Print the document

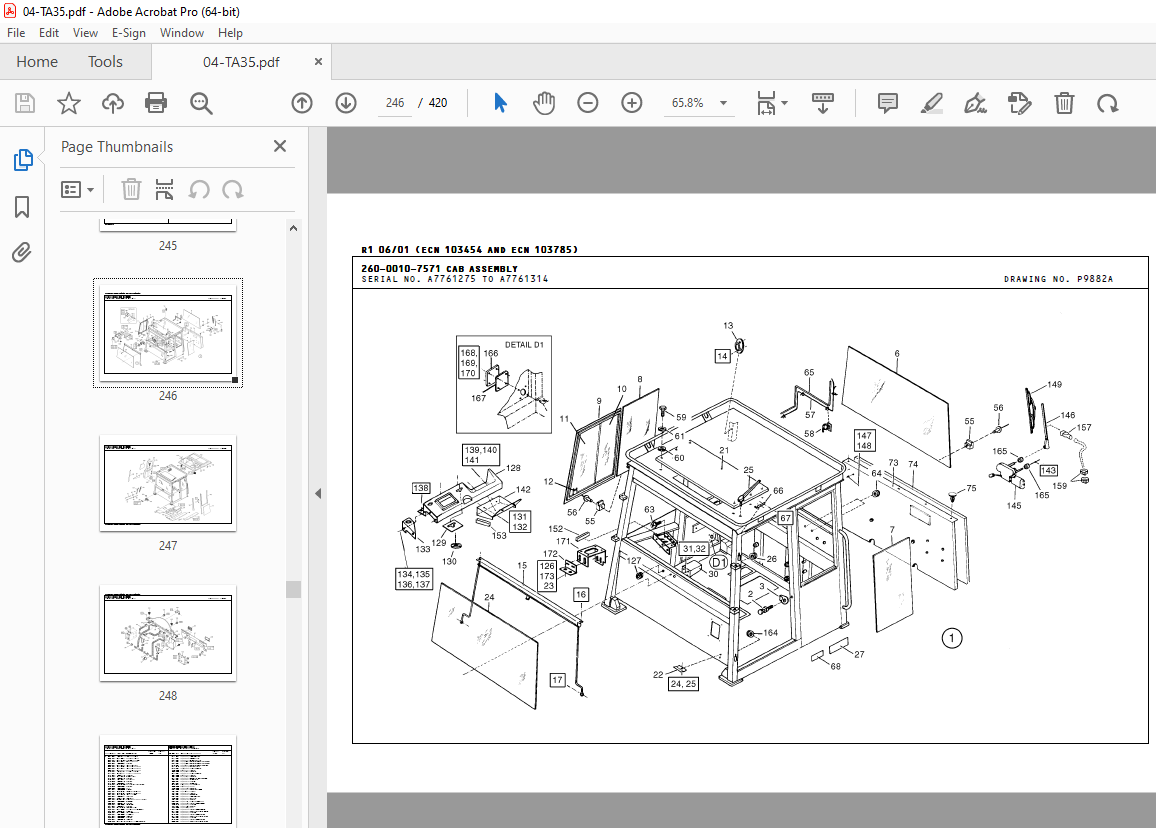(156, 103)
